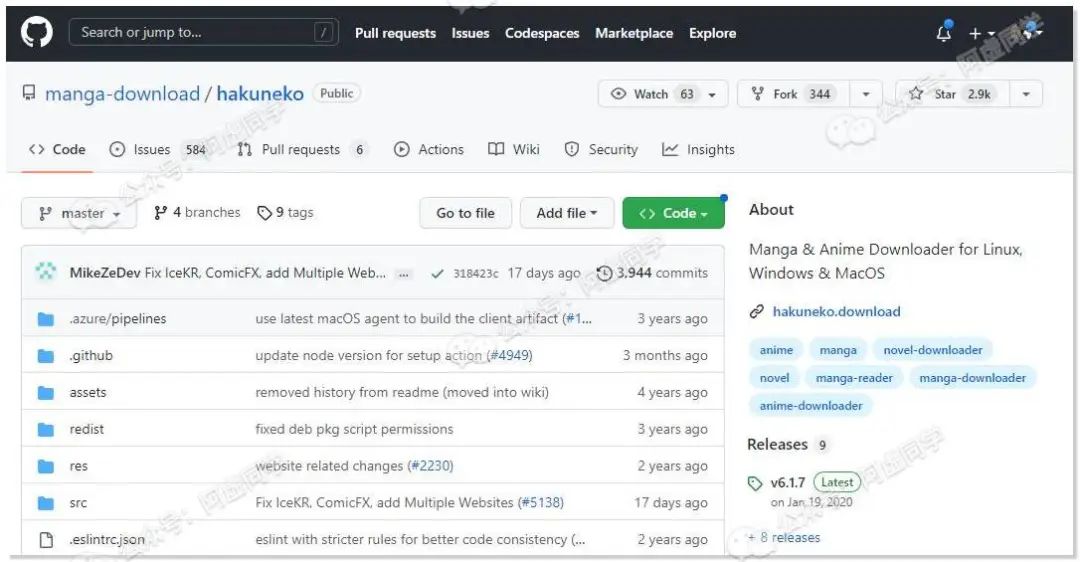1080x562 pixels.
Task: Open the green Code dropdown button
Action: (x=673, y=214)
